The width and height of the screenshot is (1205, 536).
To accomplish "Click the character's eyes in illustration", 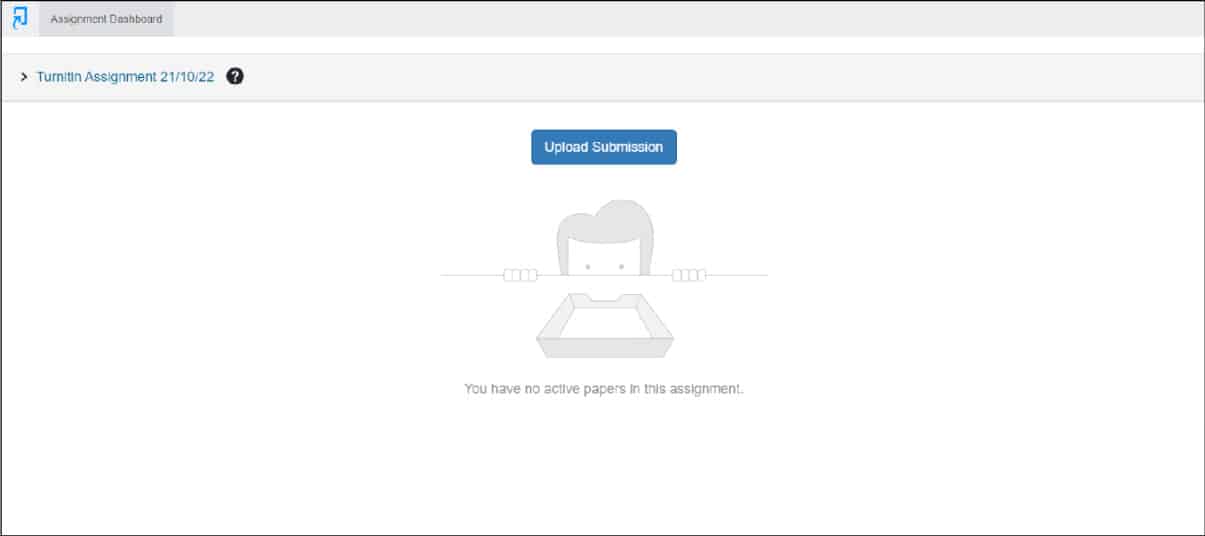I will pyautogui.click(x=605, y=266).
